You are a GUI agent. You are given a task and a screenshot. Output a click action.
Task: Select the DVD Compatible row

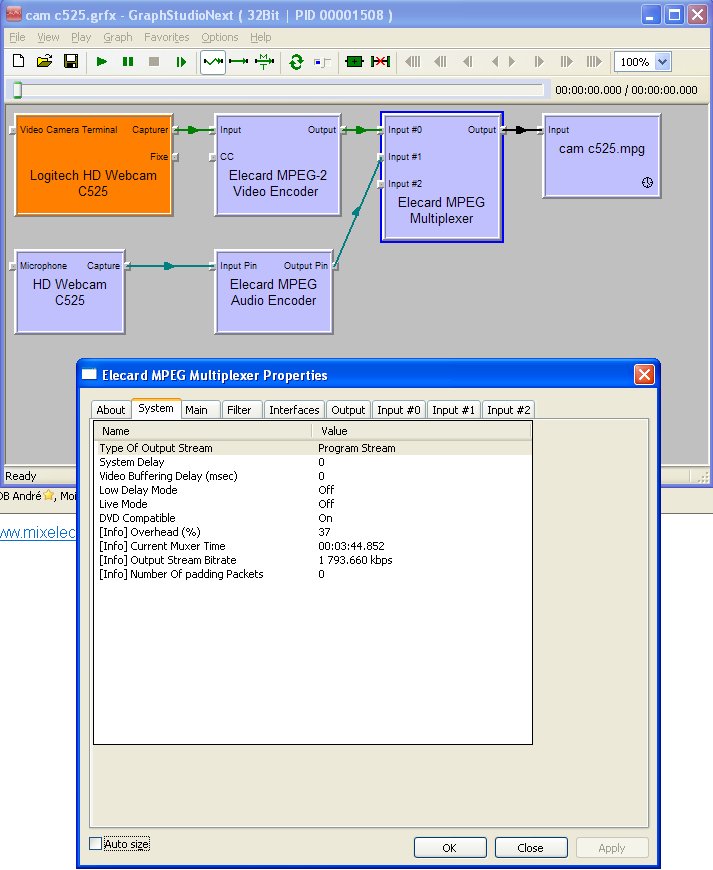[x=313, y=518]
